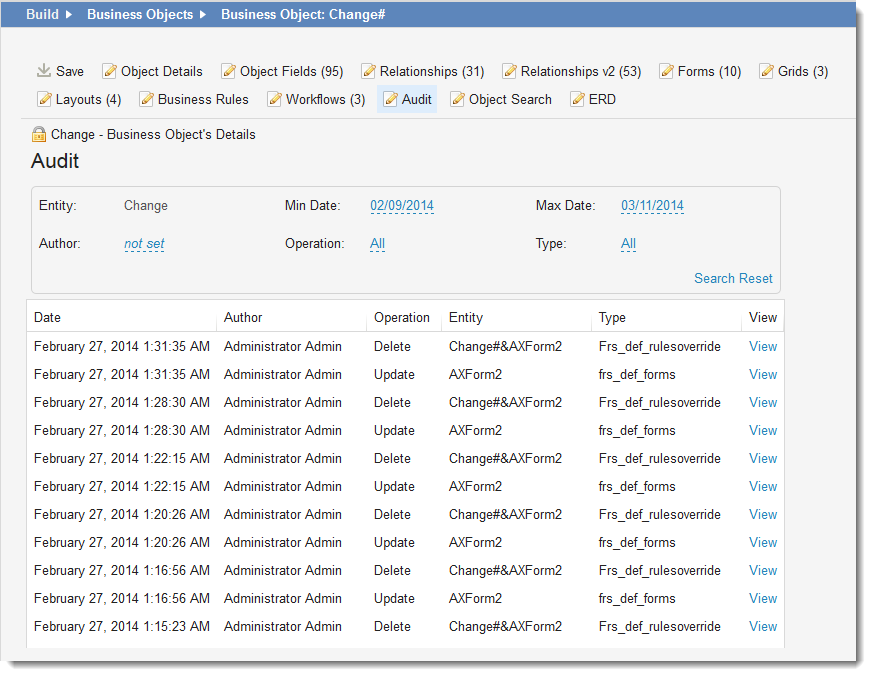The width and height of the screenshot is (871, 676).
Task: Open the Operation filter set to All
Action: click(377, 243)
